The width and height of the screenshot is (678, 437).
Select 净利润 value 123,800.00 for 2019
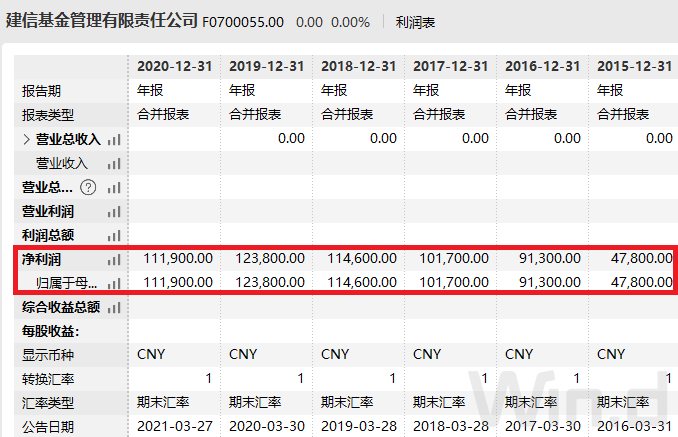coord(270,258)
